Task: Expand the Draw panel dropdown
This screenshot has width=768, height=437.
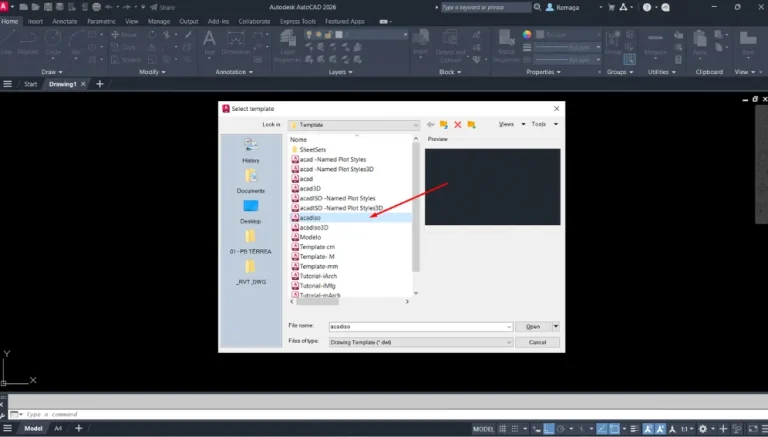Action: click(51, 72)
